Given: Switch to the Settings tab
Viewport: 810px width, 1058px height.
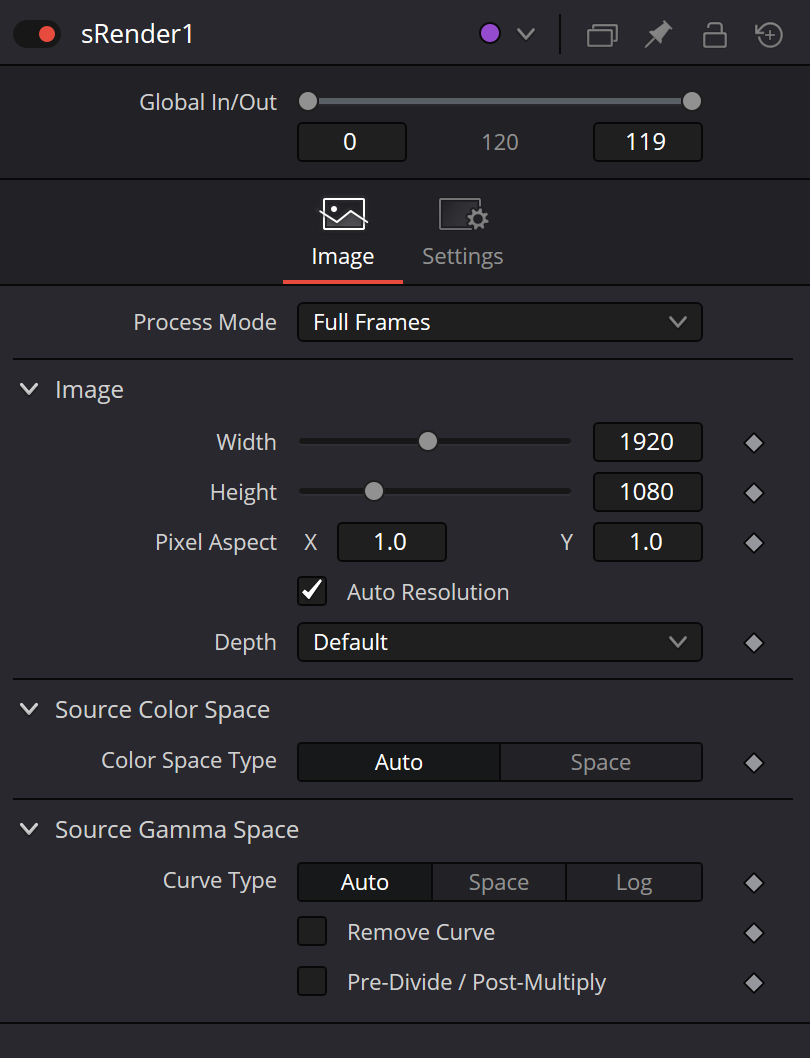Looking at the screenshot, I should 463,234.
